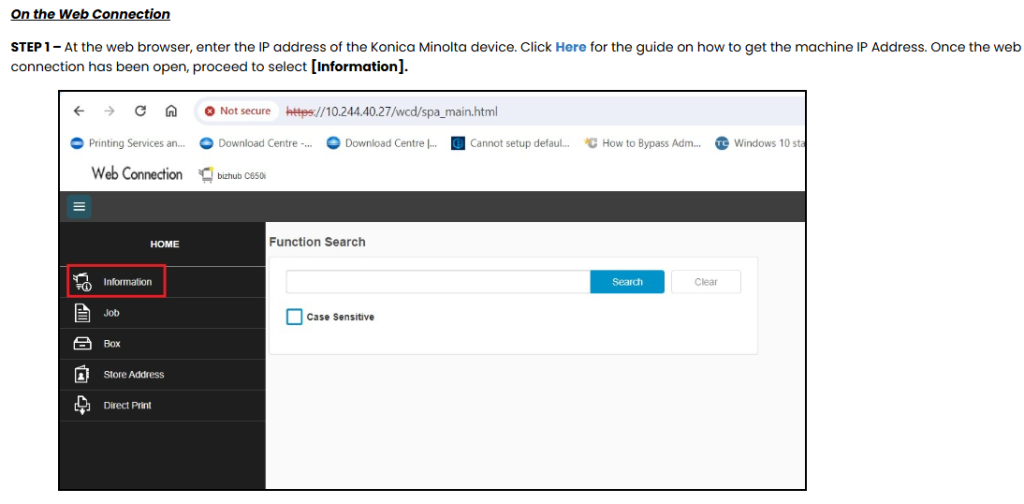Click the Direct Print icon

tap(82, 405)
